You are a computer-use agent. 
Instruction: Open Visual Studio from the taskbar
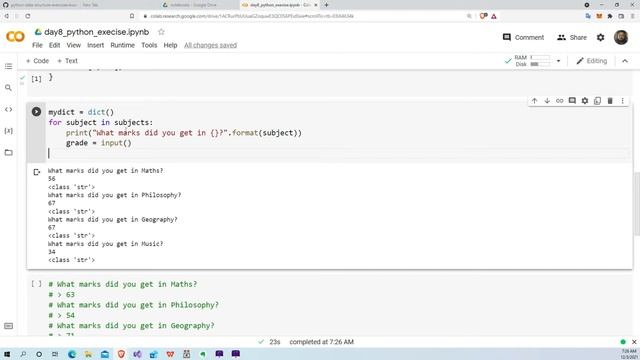[137, 354]
